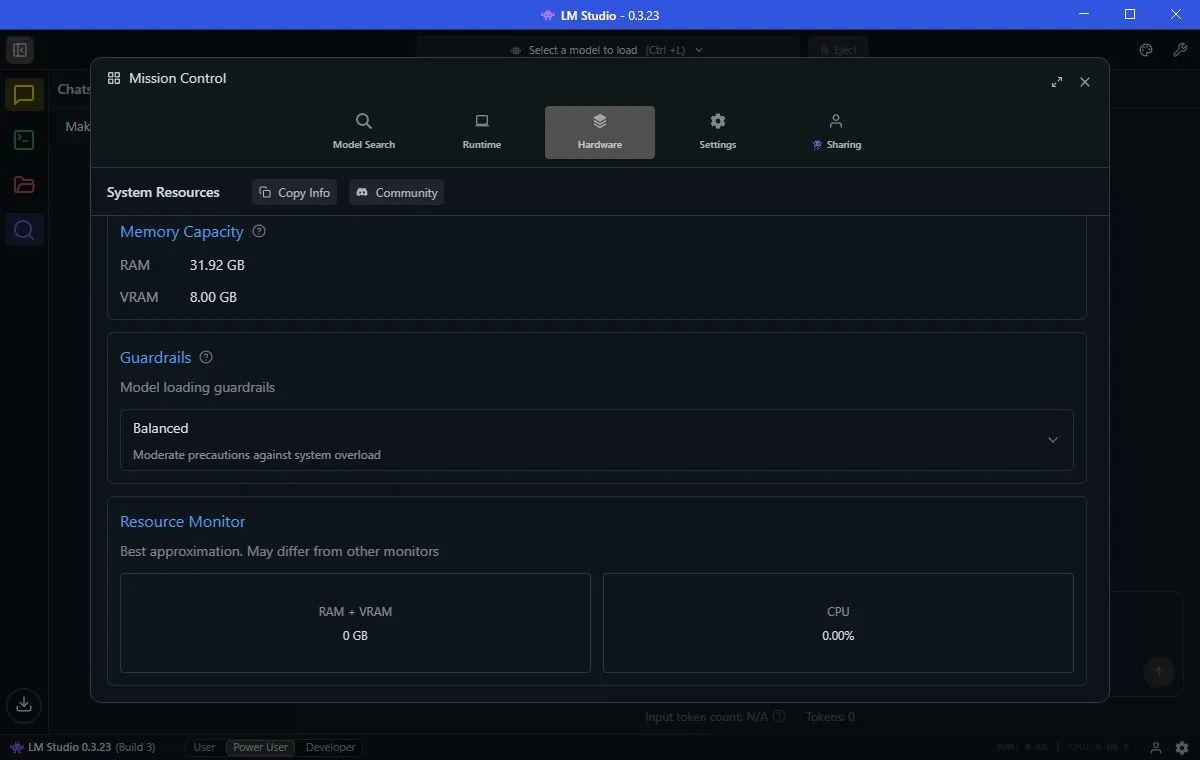The height and width of the screenshot is (760, 1200).
Task: Select the Power User mode toggle
Action: 259,747
